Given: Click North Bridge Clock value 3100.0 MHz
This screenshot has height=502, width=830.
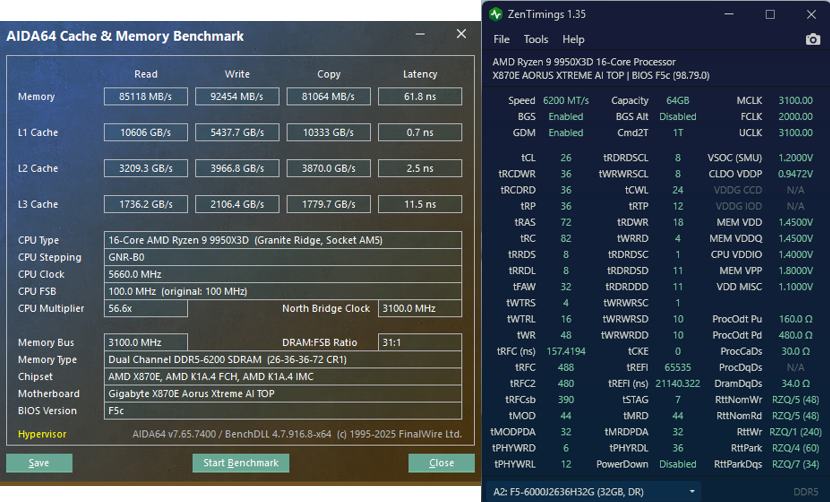Looking at the screenshot, I should click(420, 308).
